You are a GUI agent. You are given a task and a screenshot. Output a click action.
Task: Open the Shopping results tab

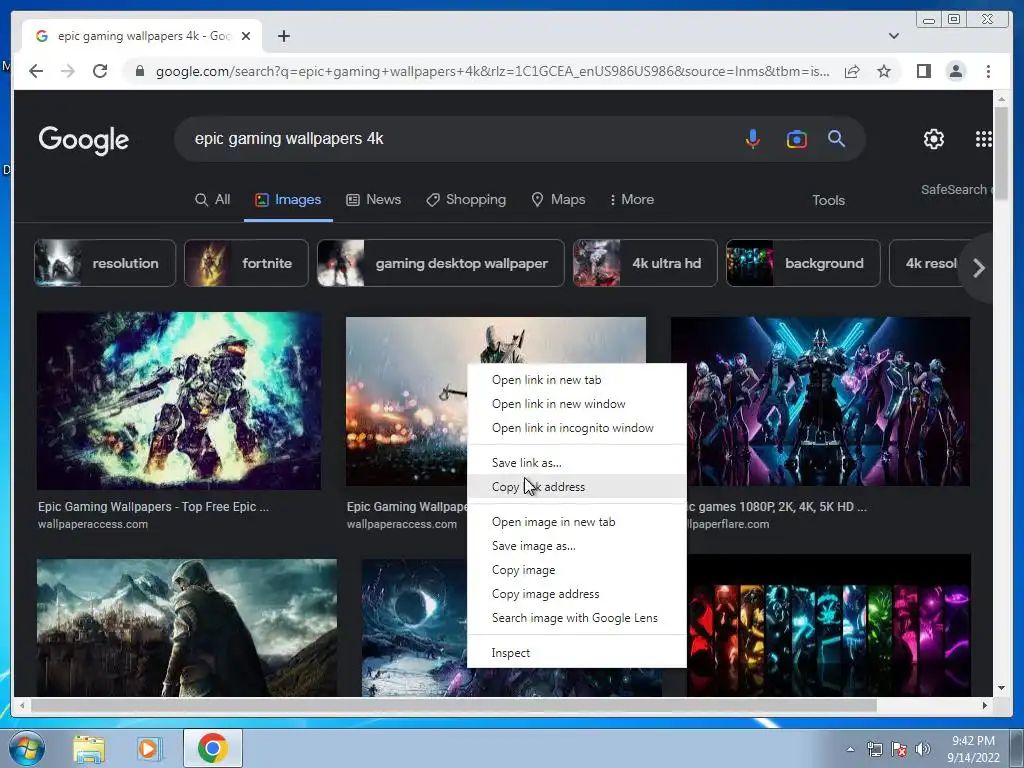tap(466, 200)
